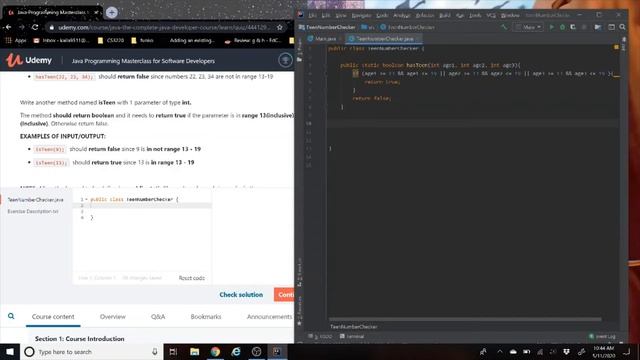
Task: Click src folder breadcrumb in IntelliJ
Action: [x=368, y=27]
